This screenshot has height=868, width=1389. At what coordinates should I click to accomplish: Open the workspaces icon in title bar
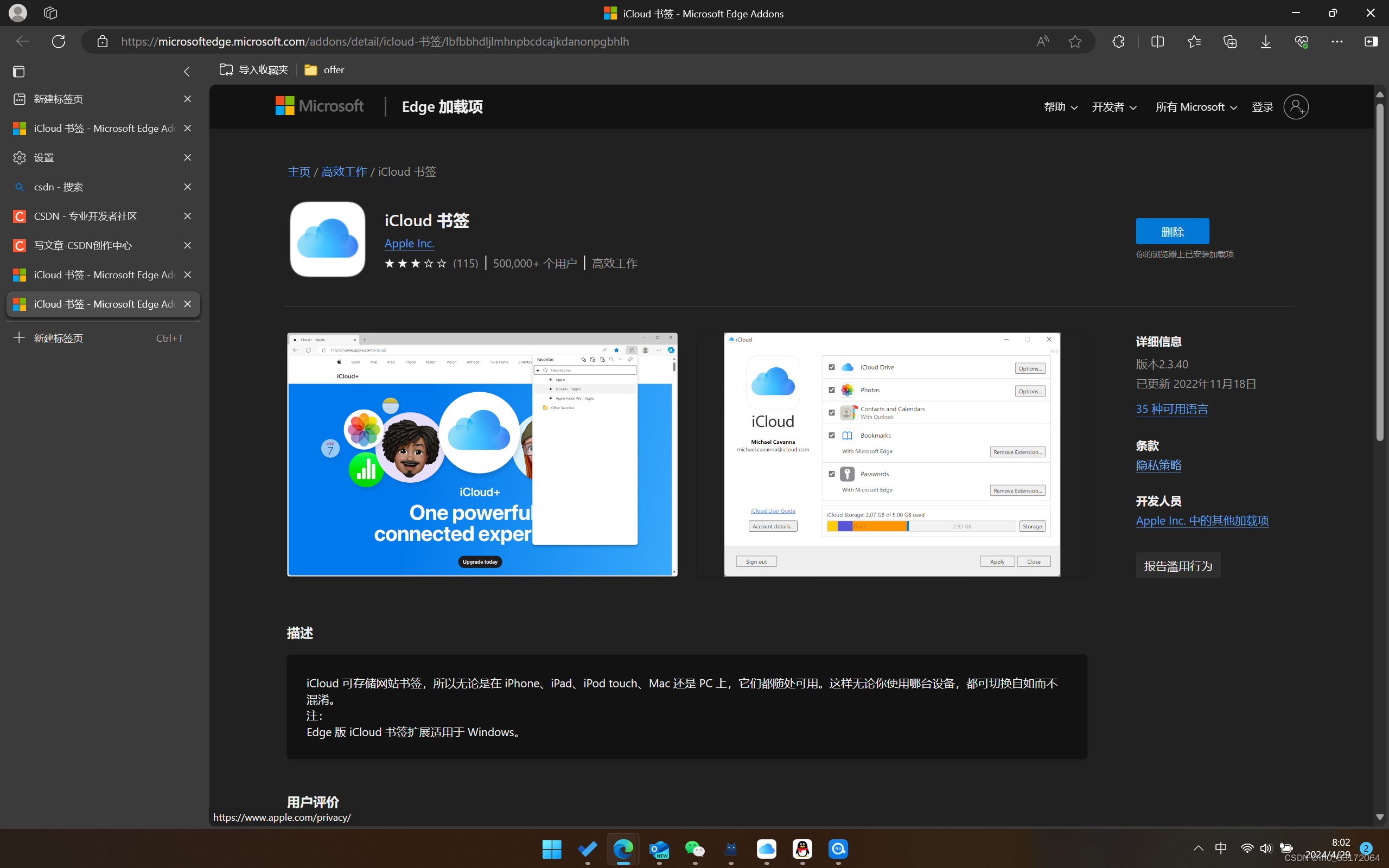[50, 12]
